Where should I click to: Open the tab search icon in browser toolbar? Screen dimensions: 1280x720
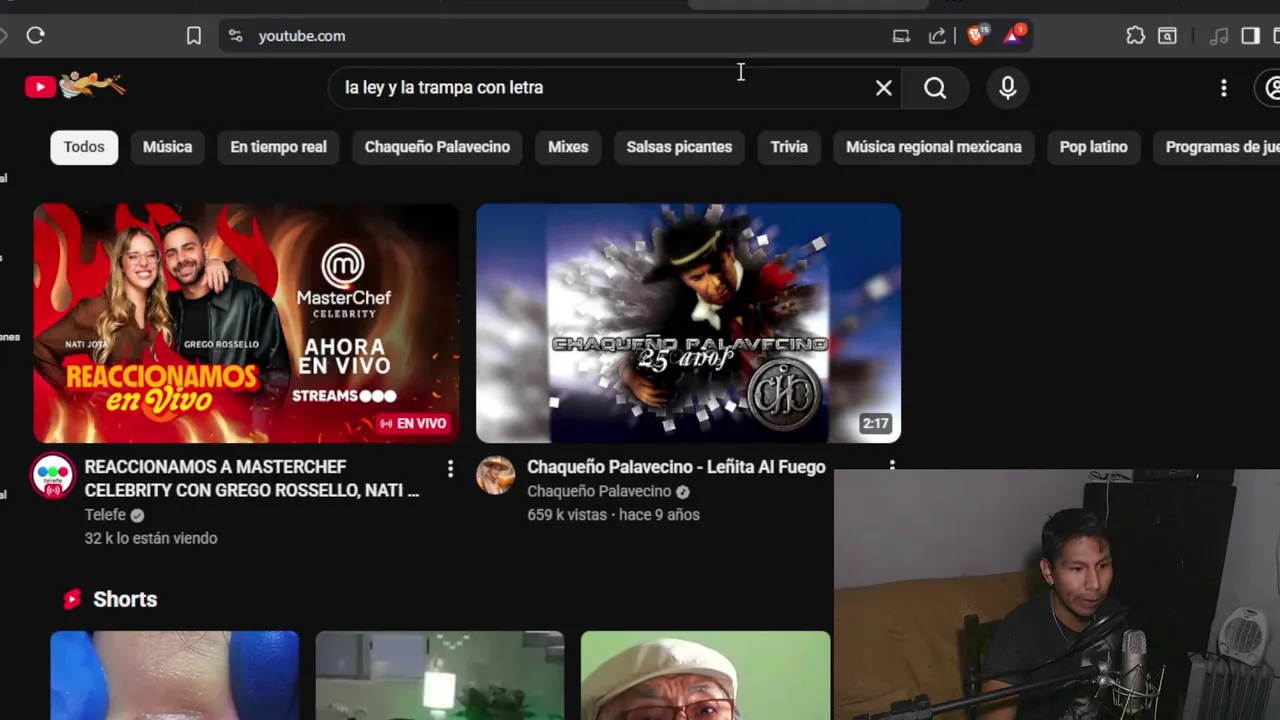(1167, 36)
